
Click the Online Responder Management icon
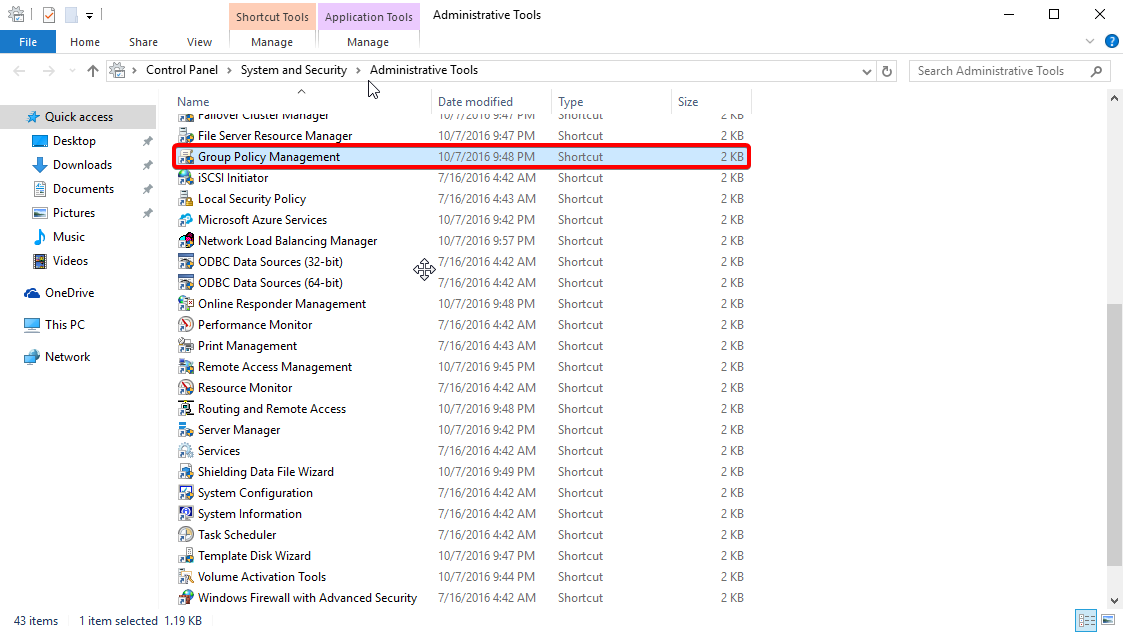(x=185, y=304)
